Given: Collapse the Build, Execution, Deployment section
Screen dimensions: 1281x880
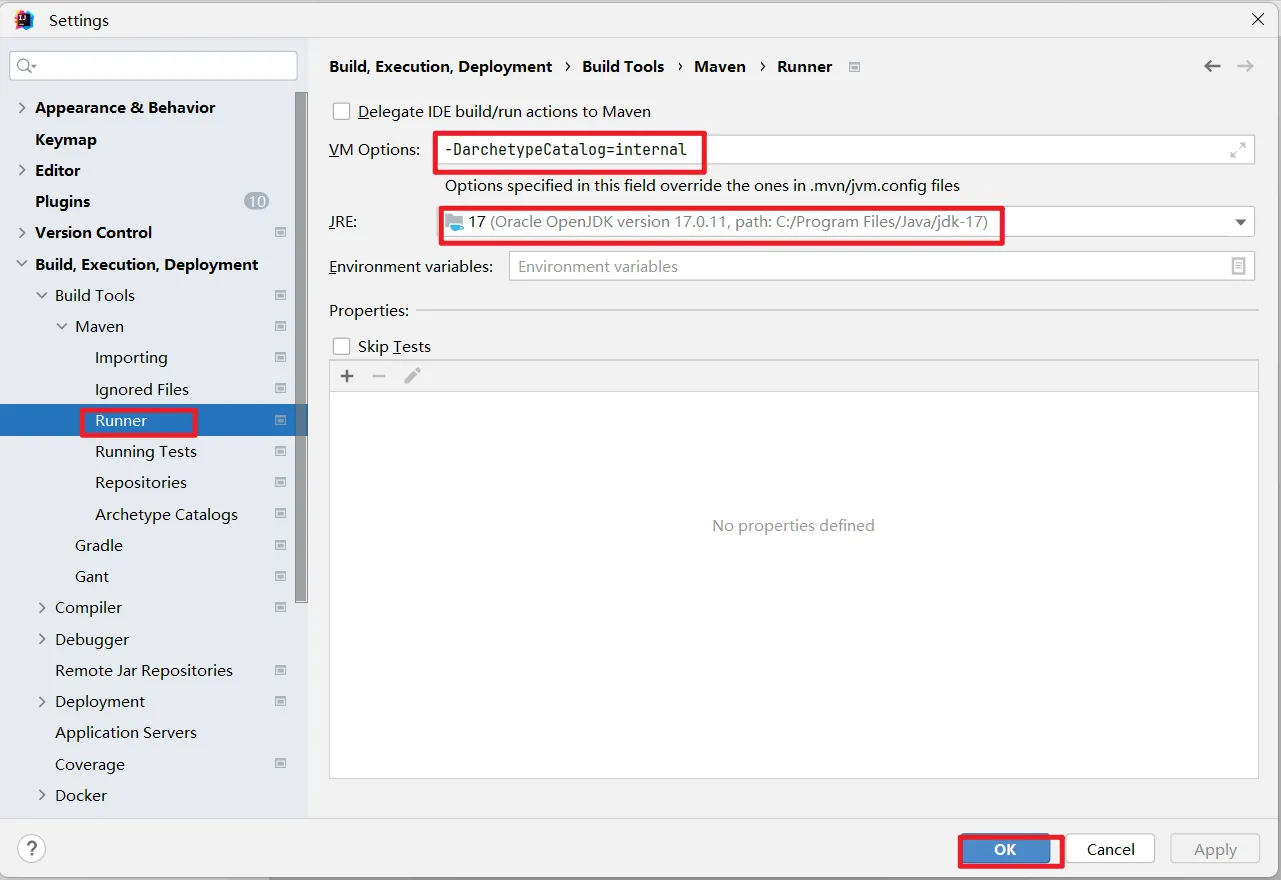Looking at the screenshot, I should 22,265.
